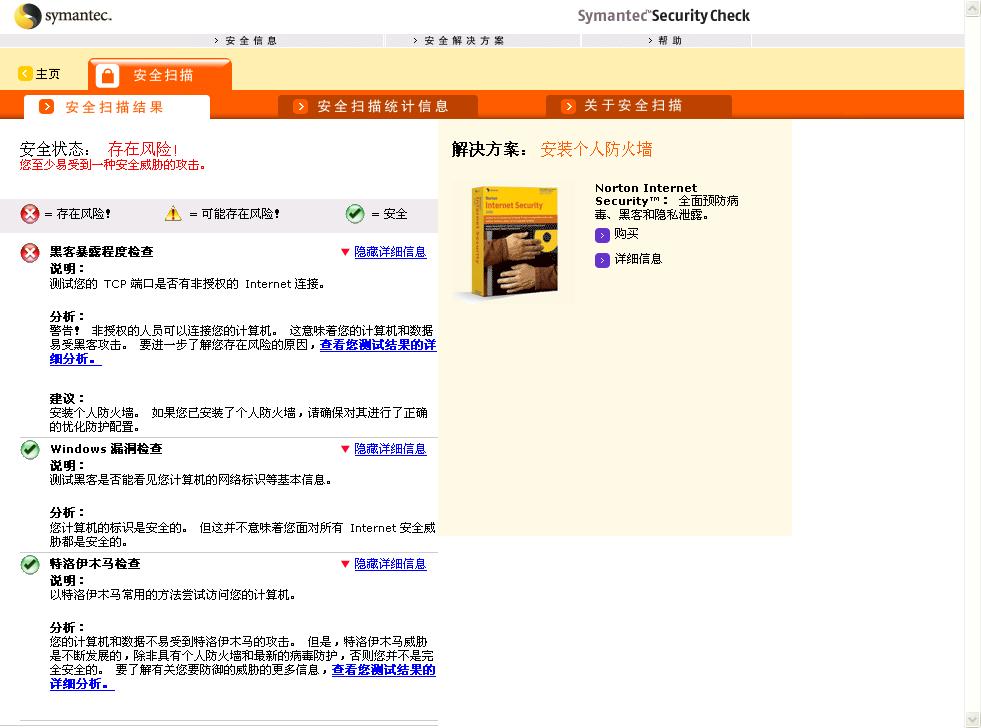Click the yellow warning legend icon

pos(173,214)
